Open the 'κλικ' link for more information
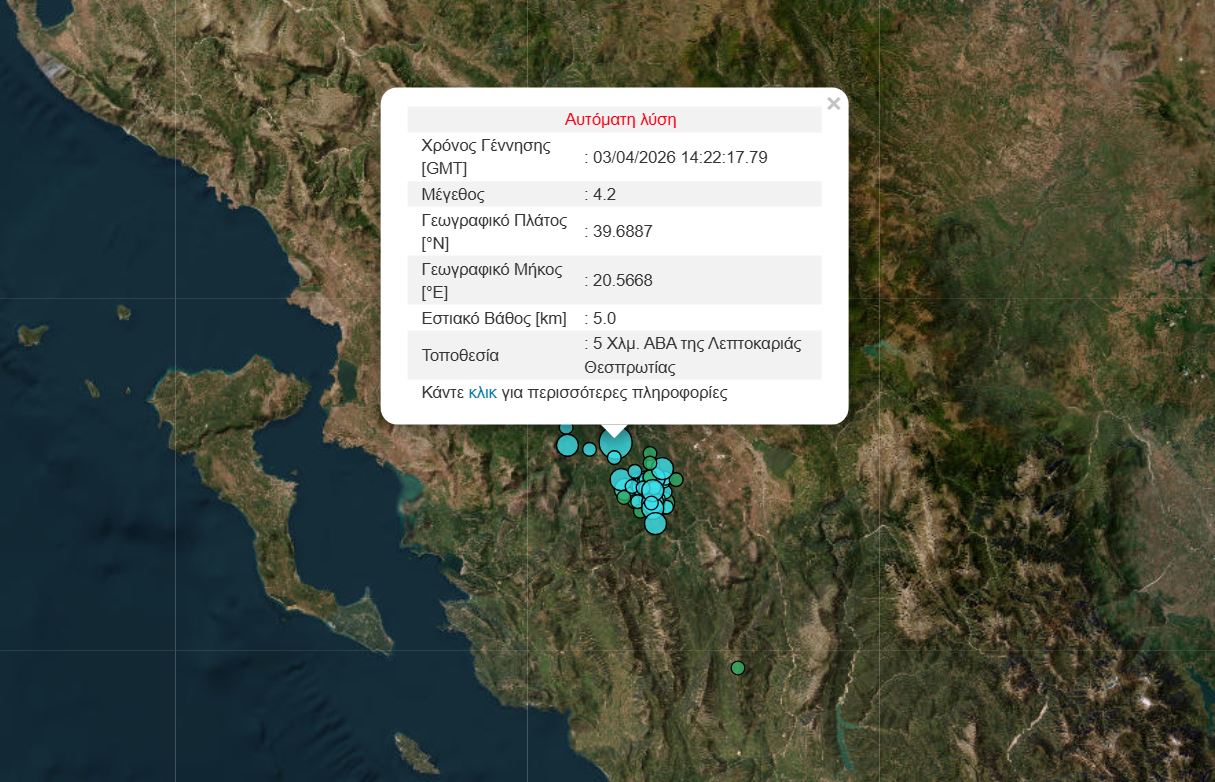1215x782 pixels. click(482, 393)
